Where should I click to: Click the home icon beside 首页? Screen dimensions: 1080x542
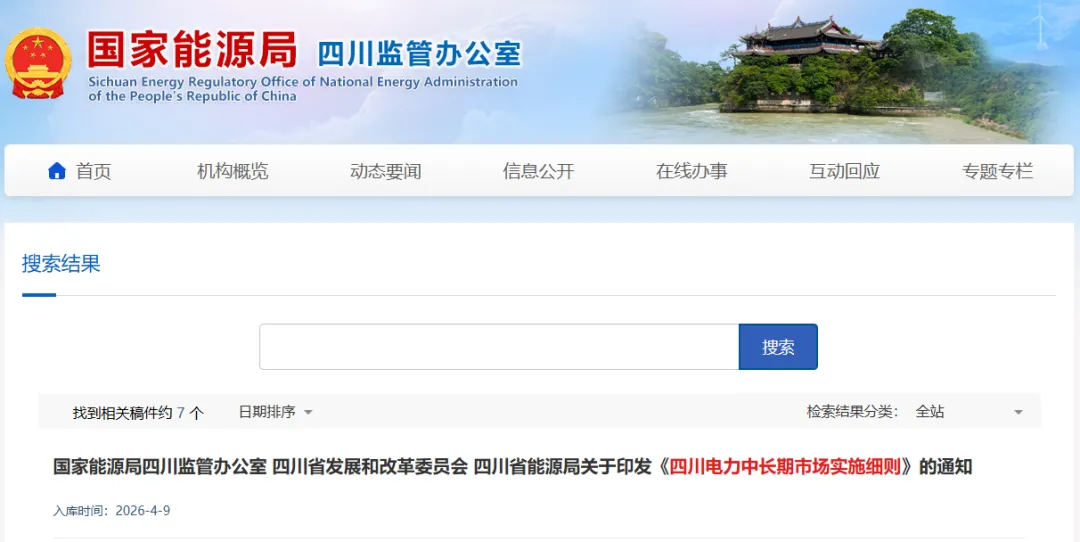click(56, 171)
